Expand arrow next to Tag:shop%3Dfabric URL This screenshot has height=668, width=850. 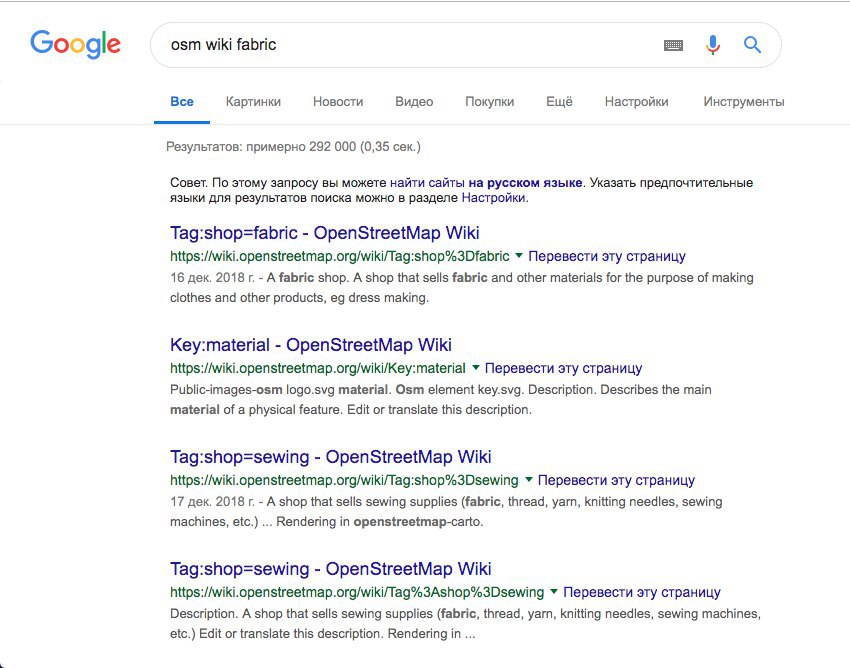[x=519, y=255]
